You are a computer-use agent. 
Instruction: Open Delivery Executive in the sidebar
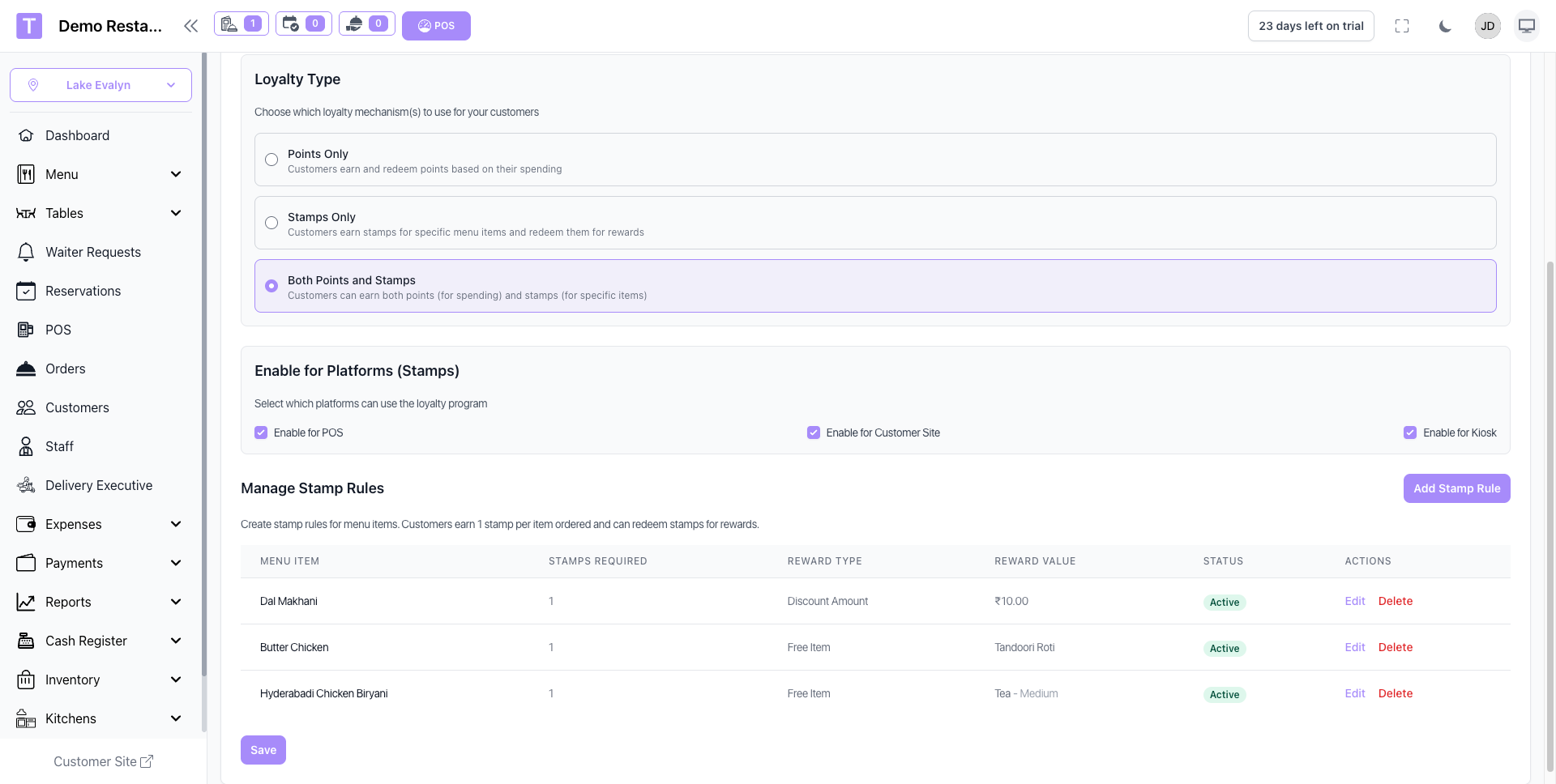click(x=98, y=485)
